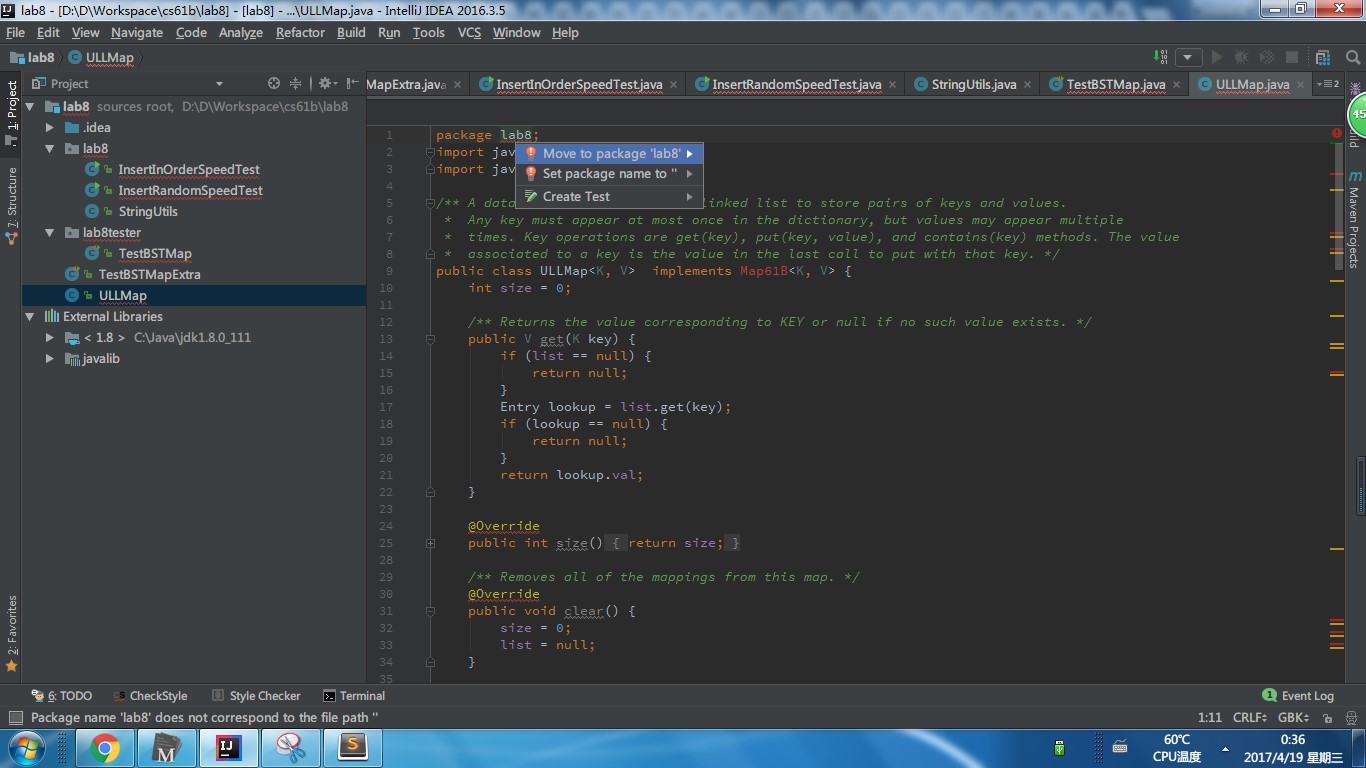The height and width of the screenshot is (768, 1366).
Task: Hide the Project panel with arrow icon
Action: 352,83
